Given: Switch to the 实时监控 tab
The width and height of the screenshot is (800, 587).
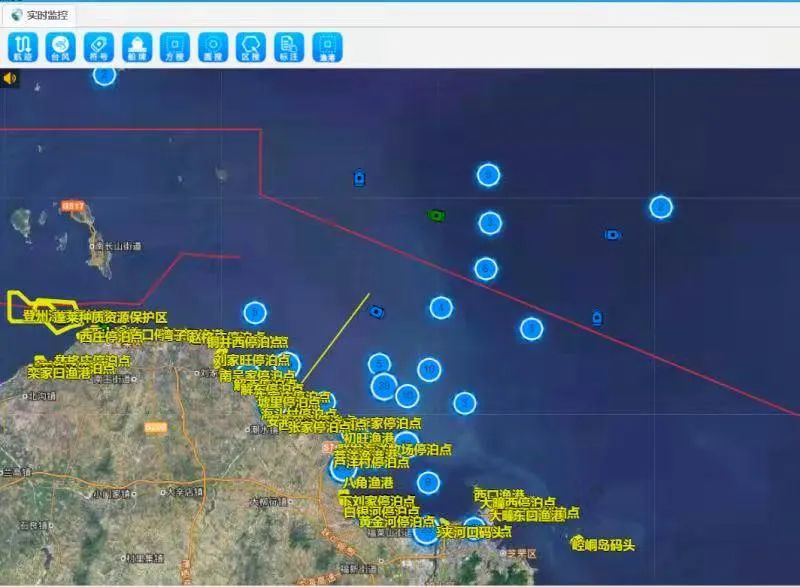Looking at the screenshot, I should [40, 15].
